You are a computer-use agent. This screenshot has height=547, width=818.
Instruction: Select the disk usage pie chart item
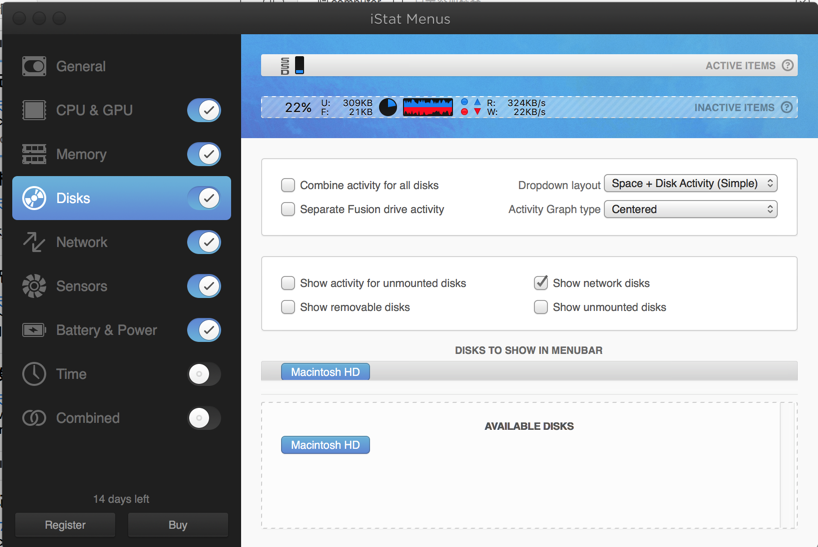point(388,107)
